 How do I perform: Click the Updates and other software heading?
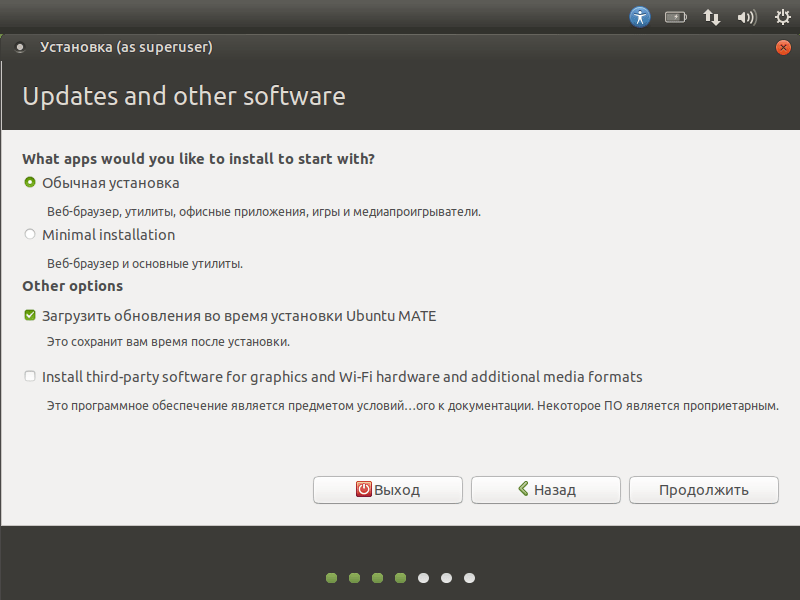coord(184,96)
